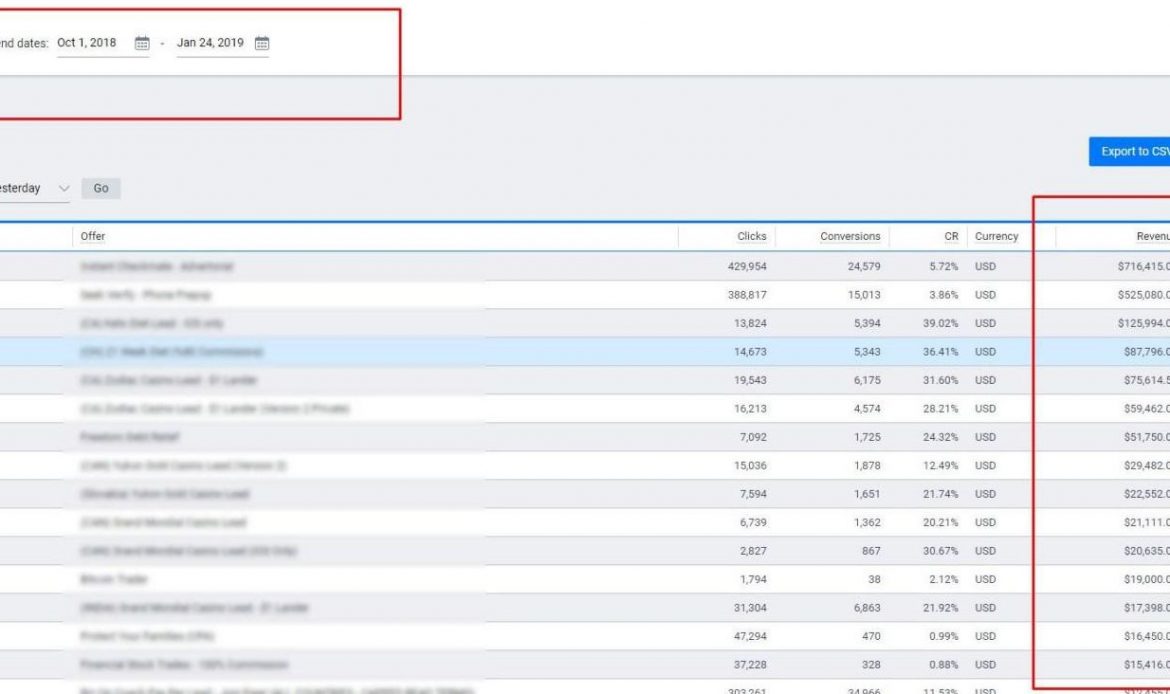The height and width of the screenshot is (694, 1170).
Task: Select the conversions cell 1,362
Action: (867, 522)
